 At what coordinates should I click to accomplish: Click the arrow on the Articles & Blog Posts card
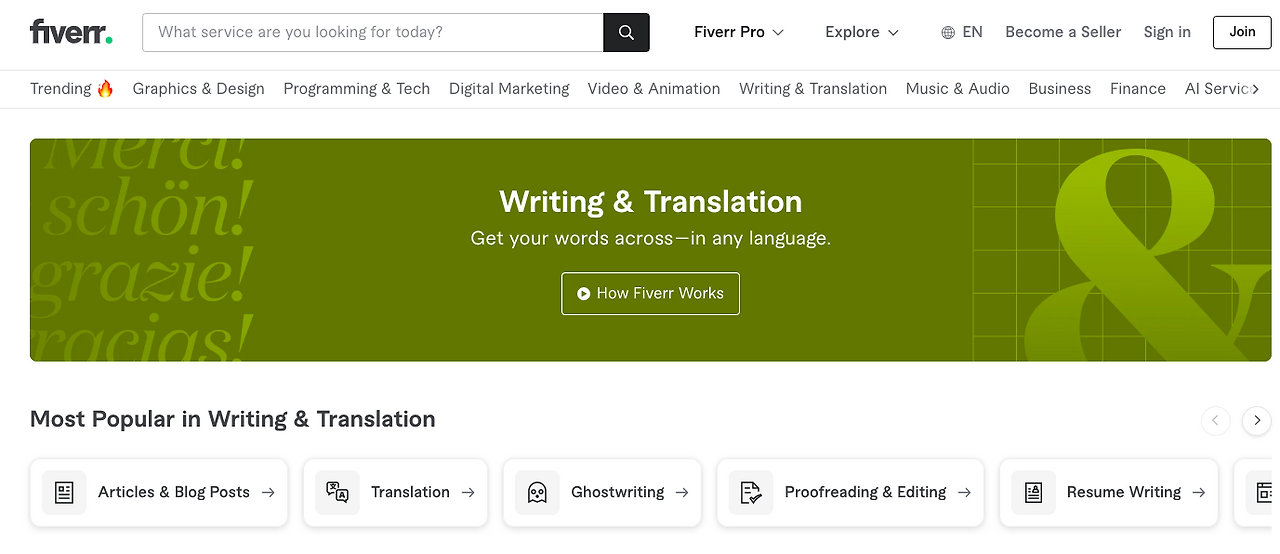click(268, 492)
